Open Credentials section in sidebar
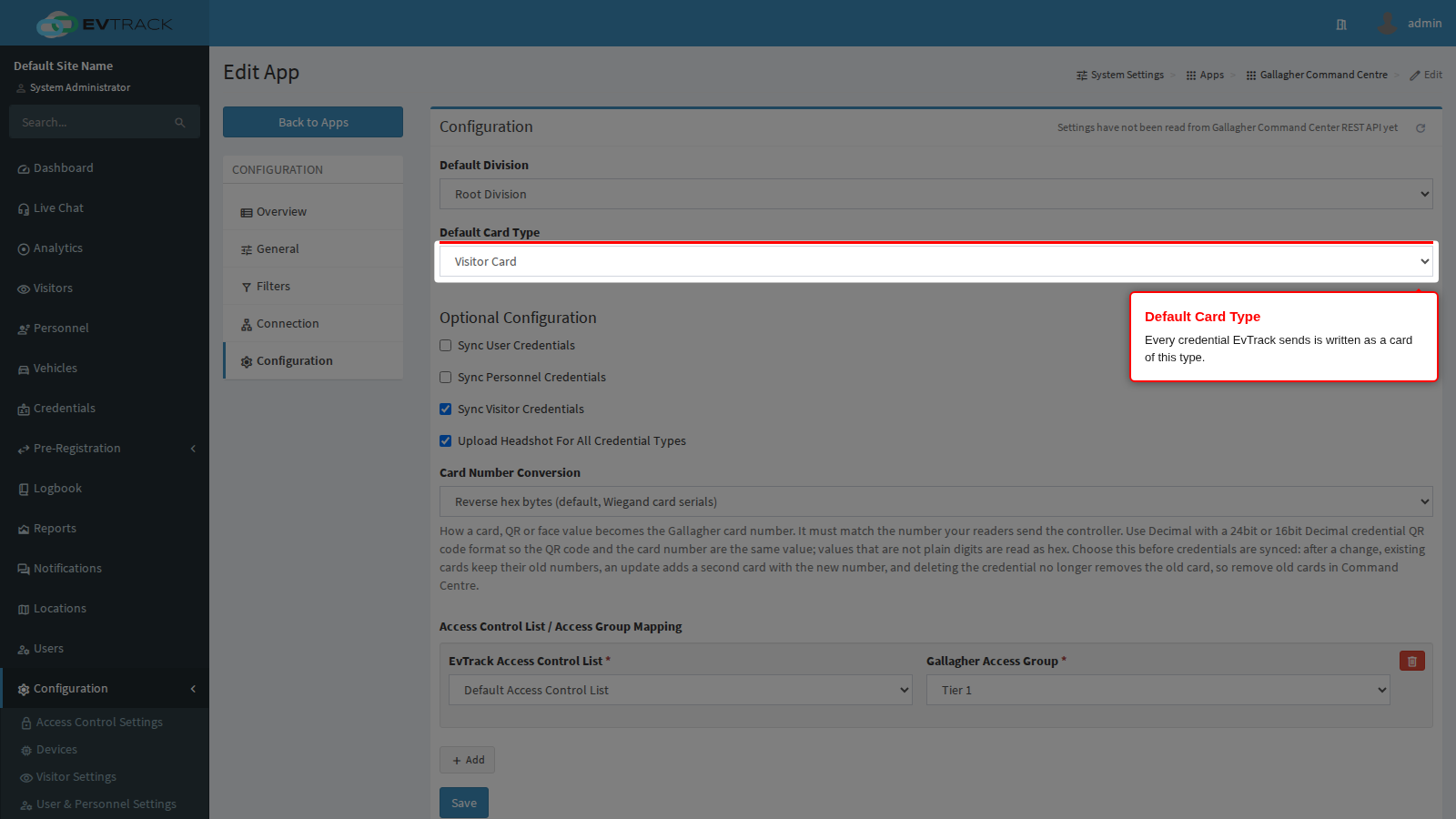The width and height of the screenshot is (1456, 819). click(x=105, y=409)
